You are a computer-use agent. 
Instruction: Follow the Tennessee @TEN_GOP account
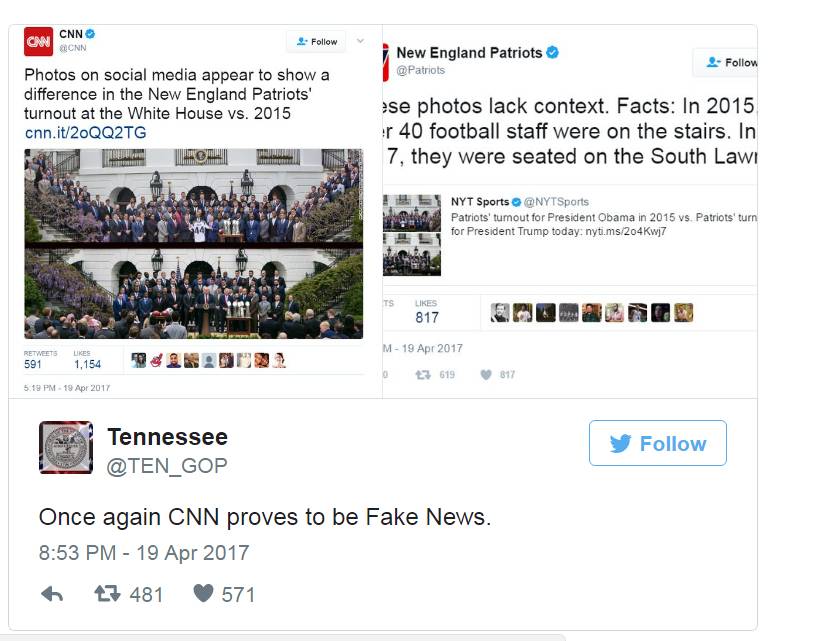(657, 443)
